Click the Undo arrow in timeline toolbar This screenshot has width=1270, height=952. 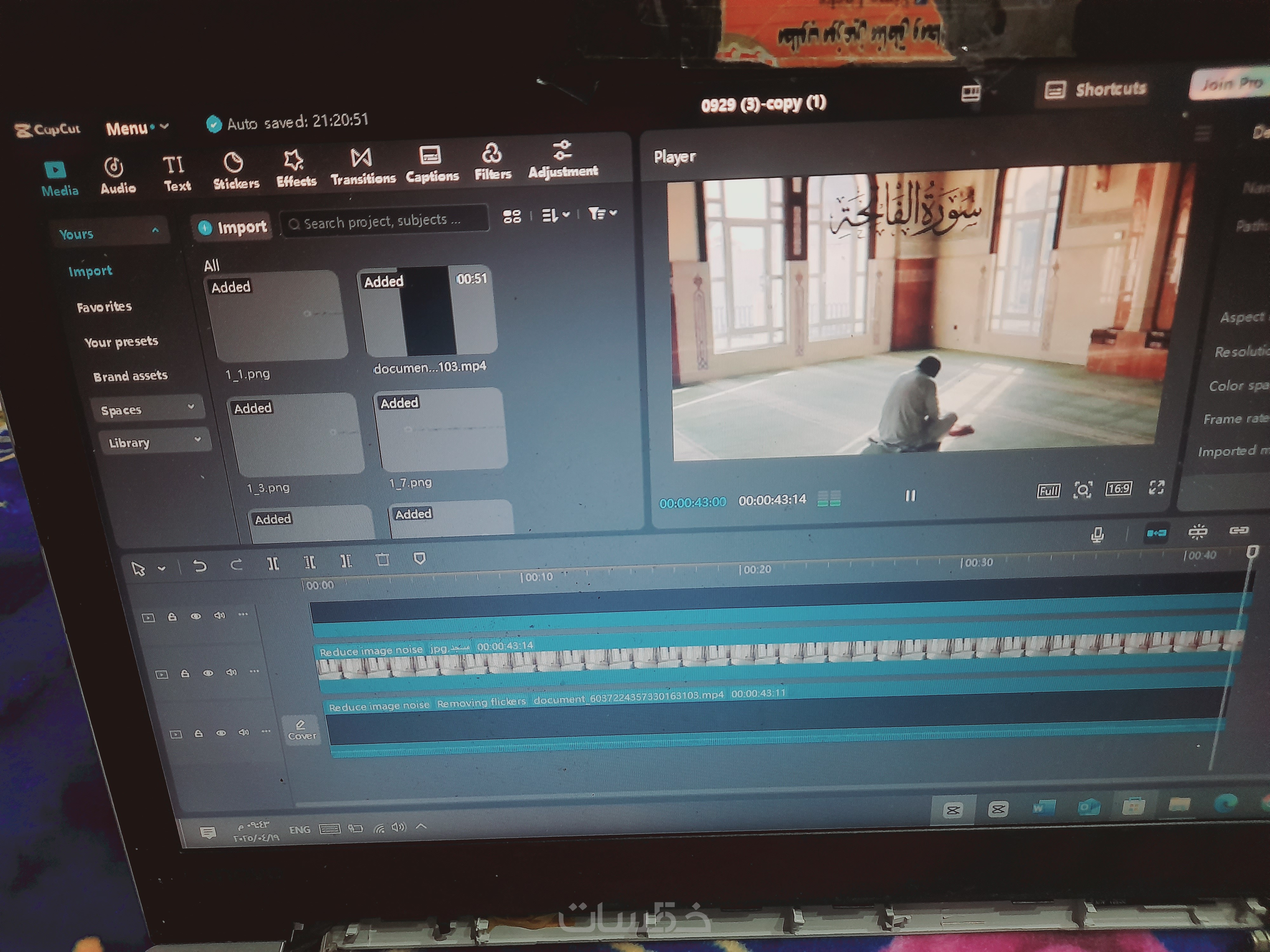(x=200, y=566)
